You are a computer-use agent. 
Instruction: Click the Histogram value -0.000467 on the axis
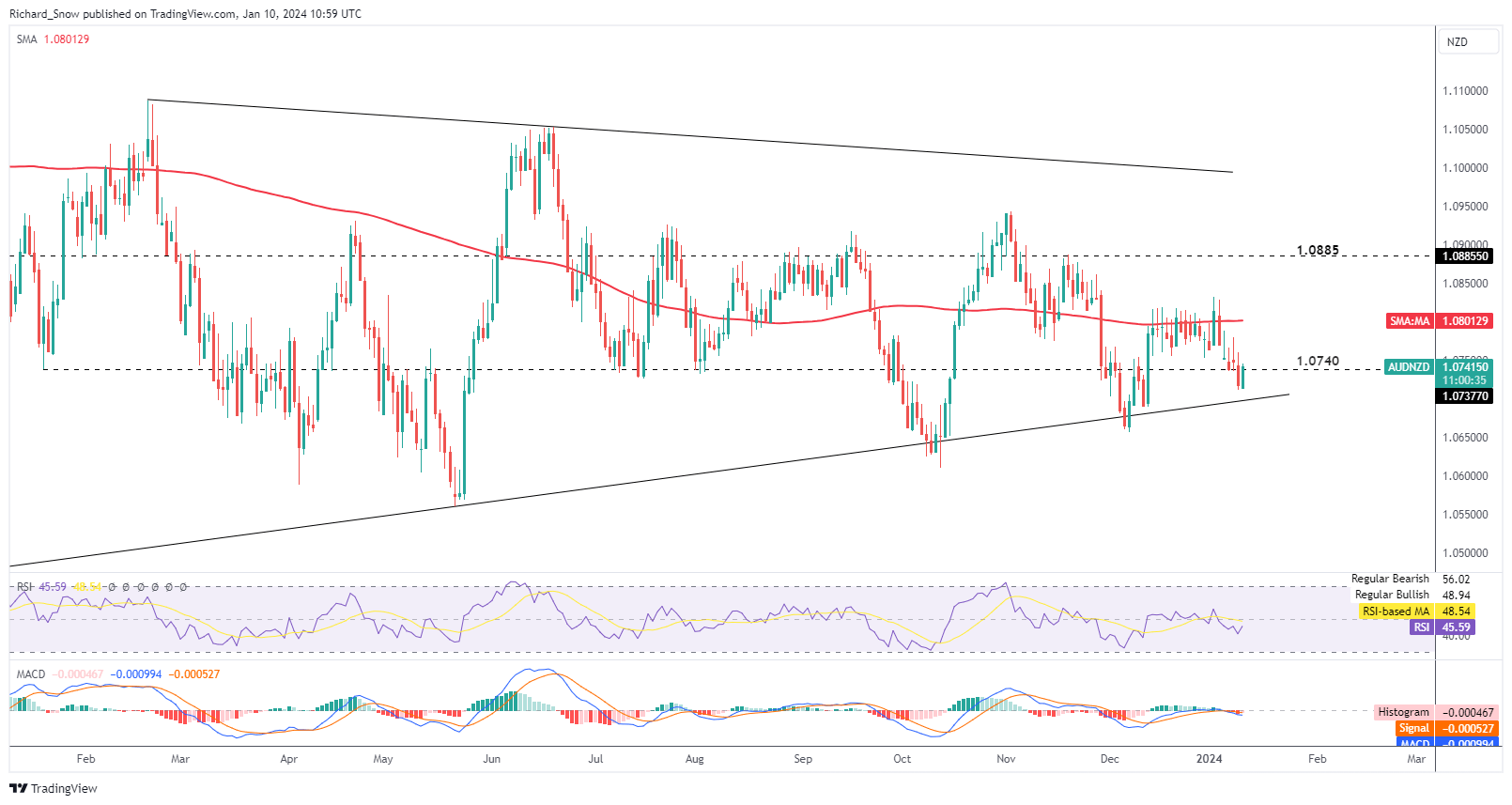pyautogui.click(x=1468, y=713)
